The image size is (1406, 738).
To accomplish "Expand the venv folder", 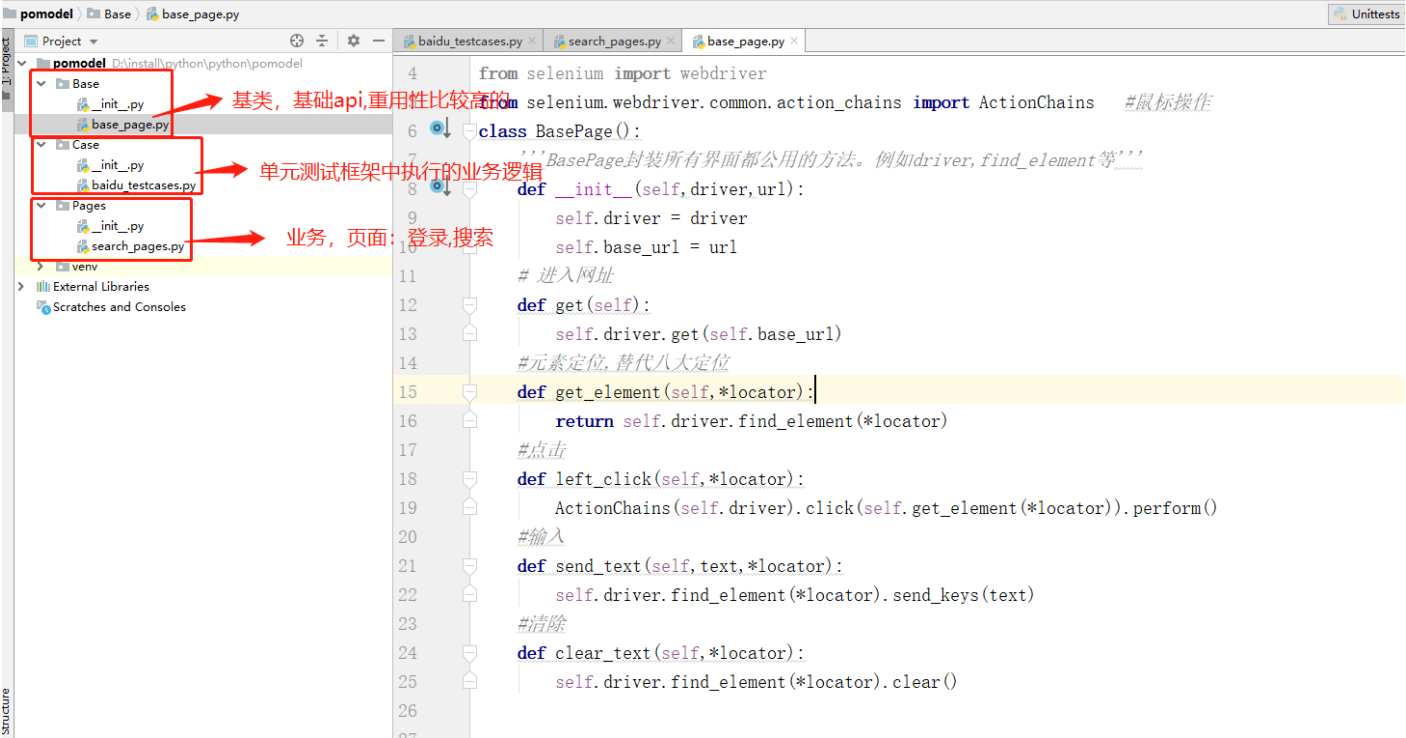I will point(40,266).
